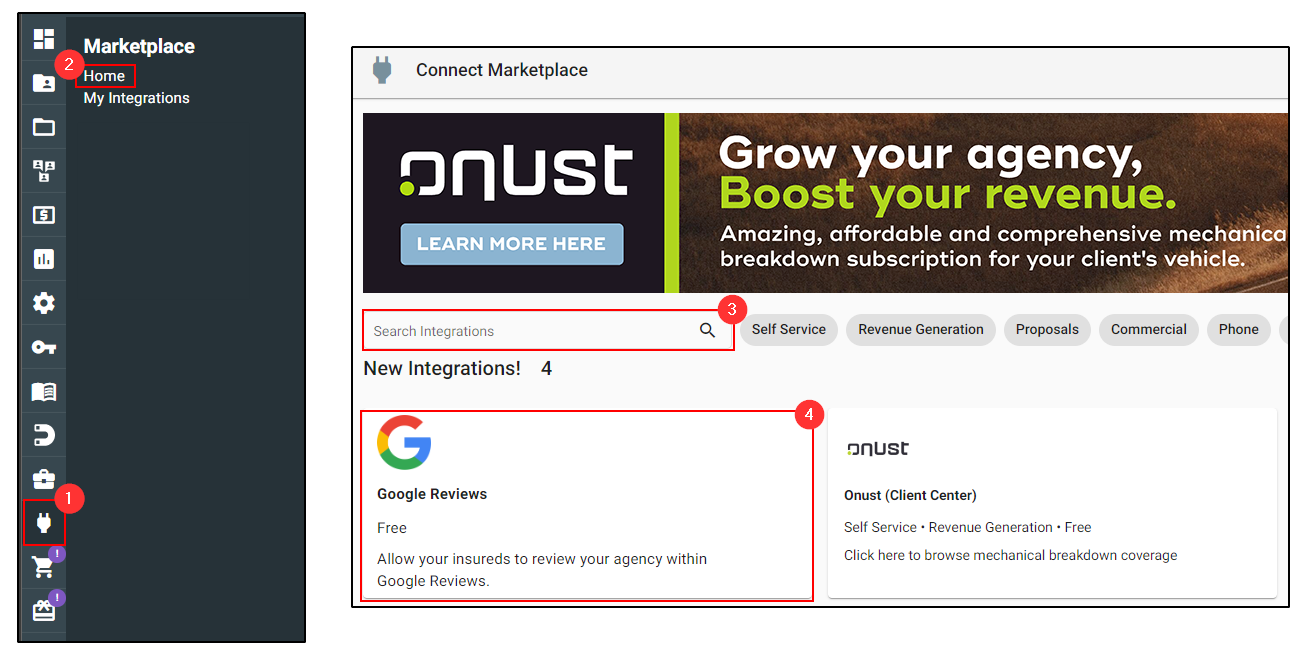This screenshot has width=1303, height=651.
Task: Click the New Integrations! heading
Action: (x=442, y=369)
